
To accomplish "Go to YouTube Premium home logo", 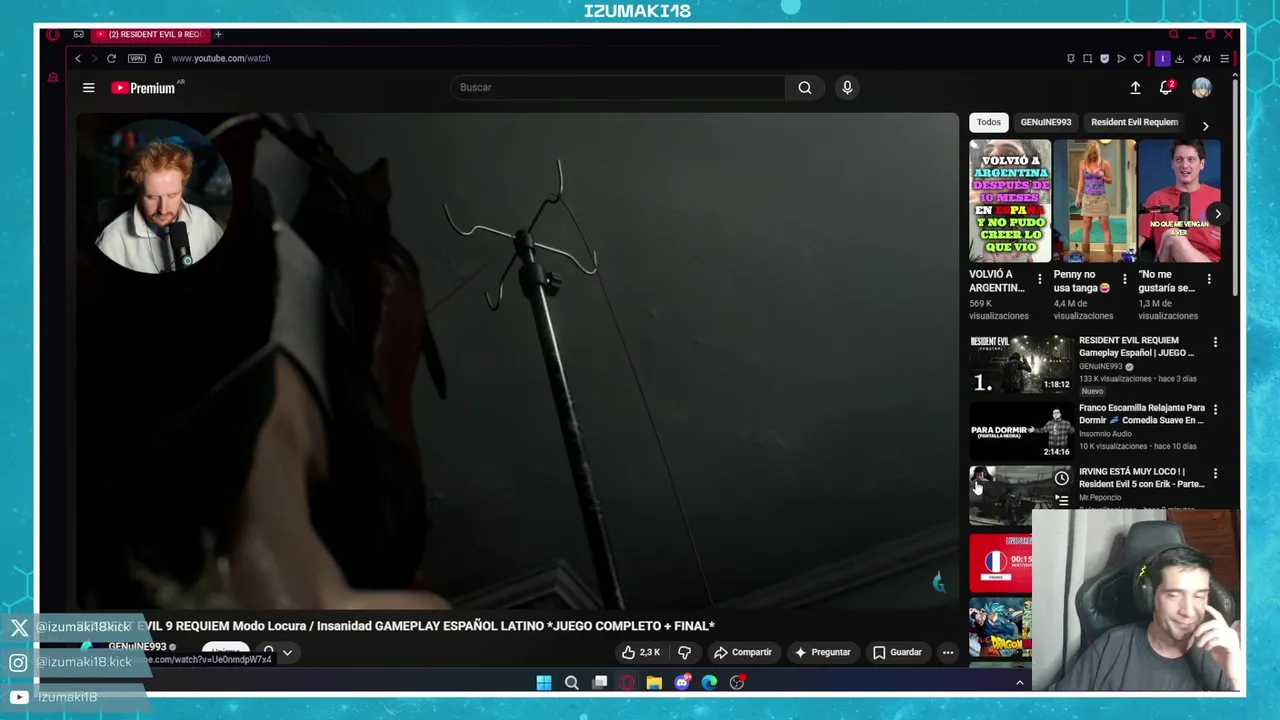I will pyautogui.click(x=143, y=88).
